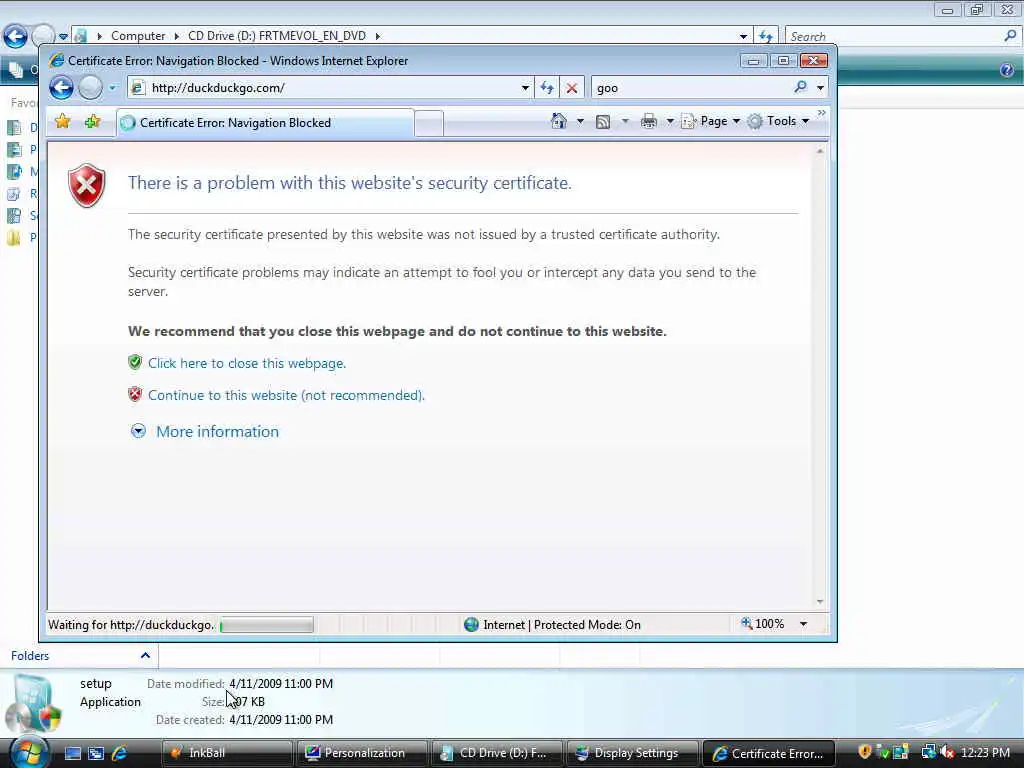The width and height of the screenshot is (1024, 768).
Task: Open the Windows Start orb
Action: (29, 752)
